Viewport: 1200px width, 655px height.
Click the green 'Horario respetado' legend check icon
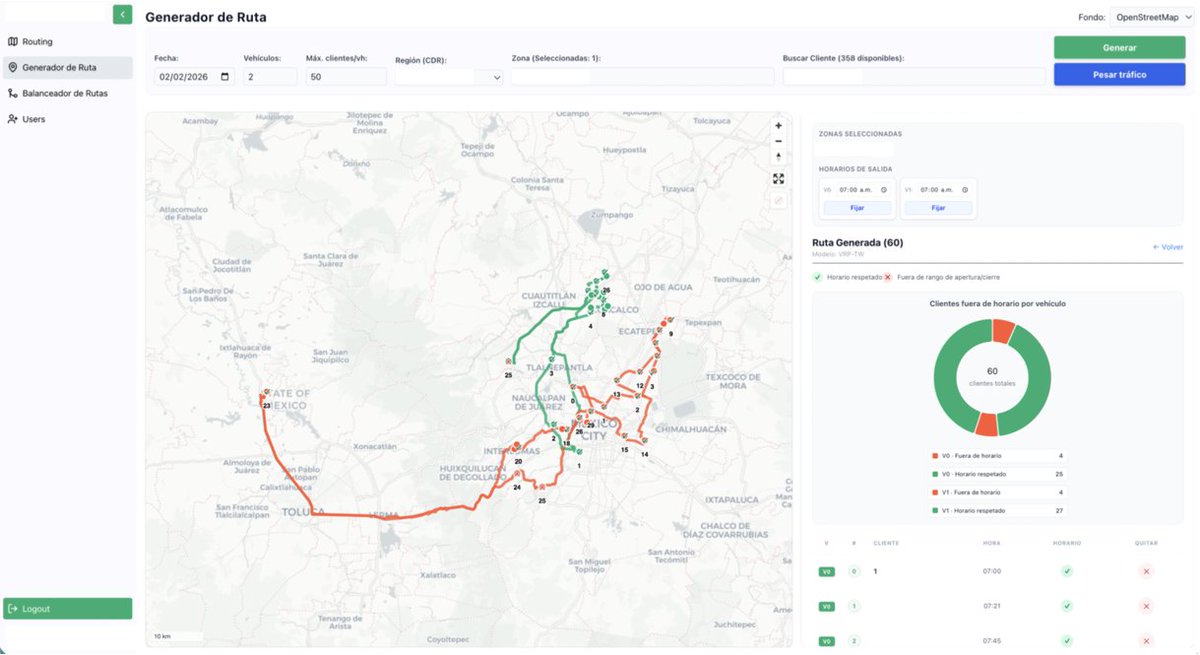[817, 277]
